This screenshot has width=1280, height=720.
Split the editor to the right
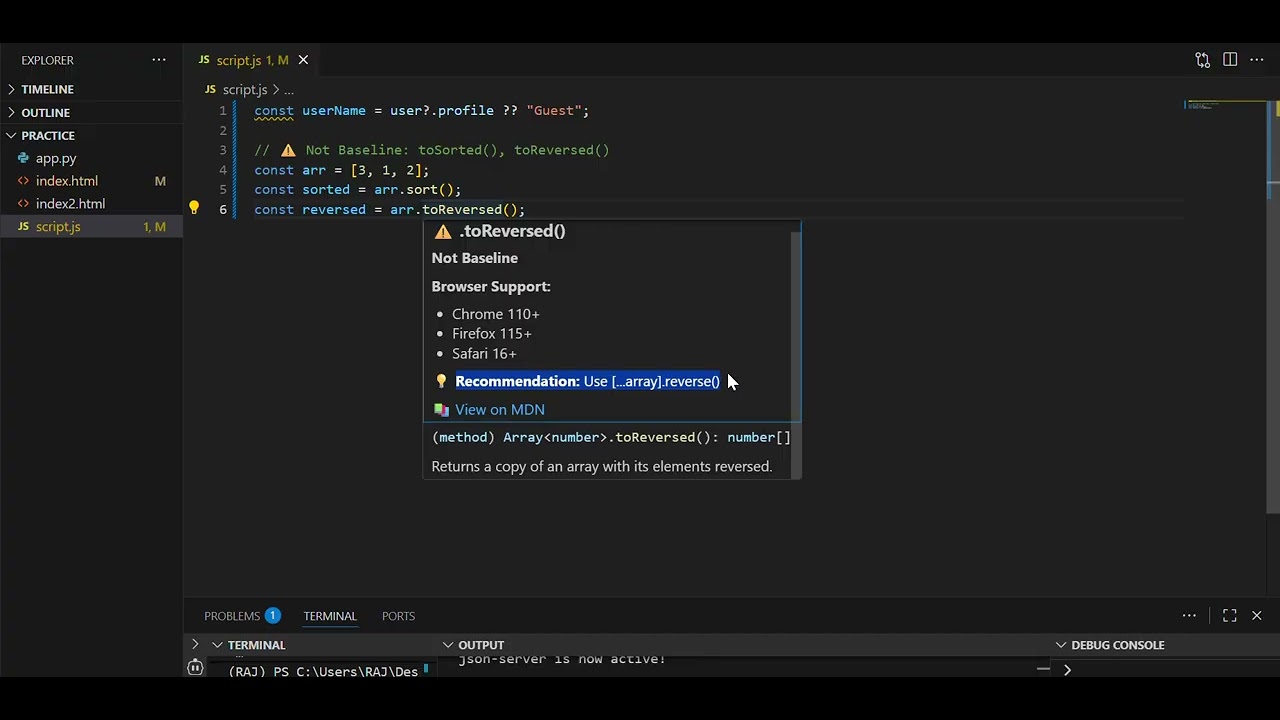point(1230,60)
